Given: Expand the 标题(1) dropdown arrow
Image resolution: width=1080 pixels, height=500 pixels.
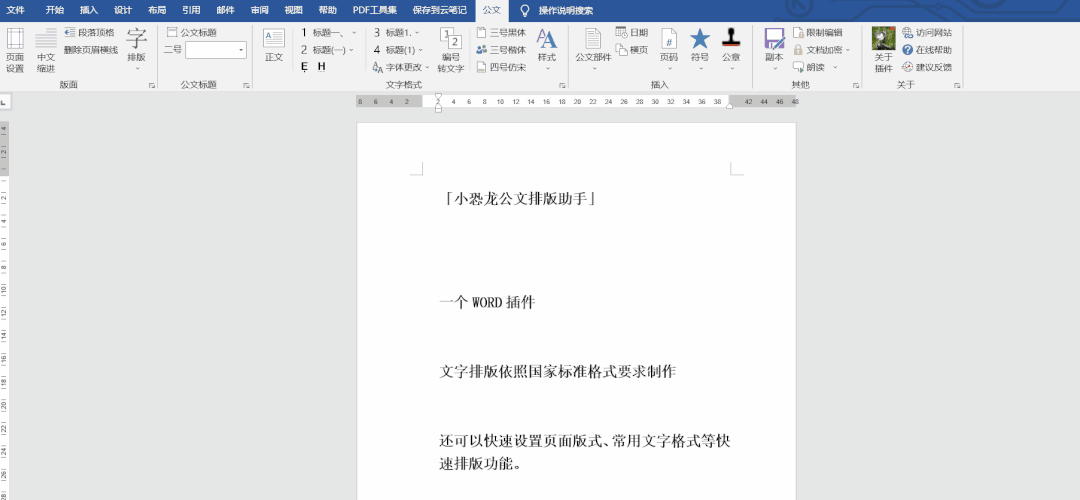Looking at the screenshot, I should coord(420,50).
